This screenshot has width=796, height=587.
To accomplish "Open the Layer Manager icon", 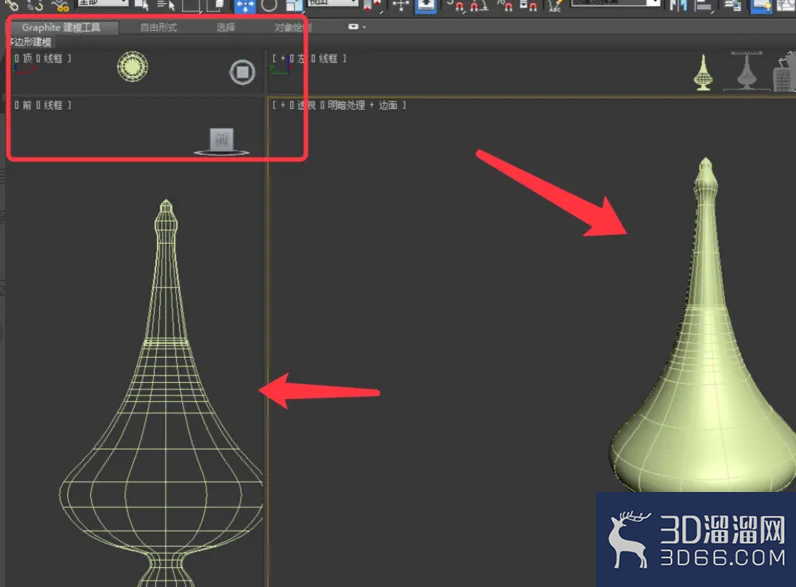I will (x=733, y=6).
